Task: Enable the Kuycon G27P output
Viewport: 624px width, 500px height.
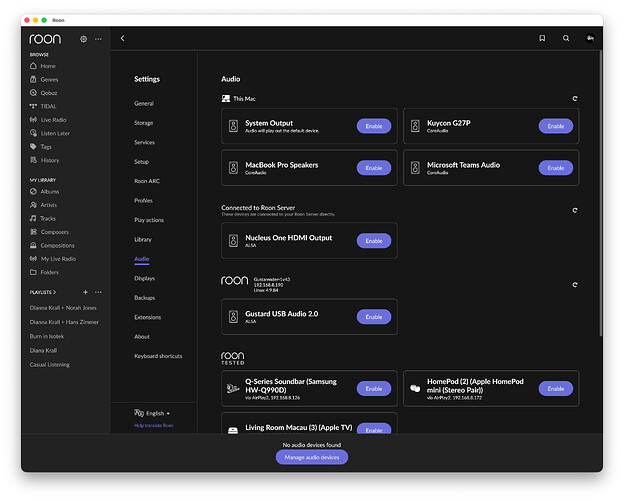Action: [x=556, y=126]
